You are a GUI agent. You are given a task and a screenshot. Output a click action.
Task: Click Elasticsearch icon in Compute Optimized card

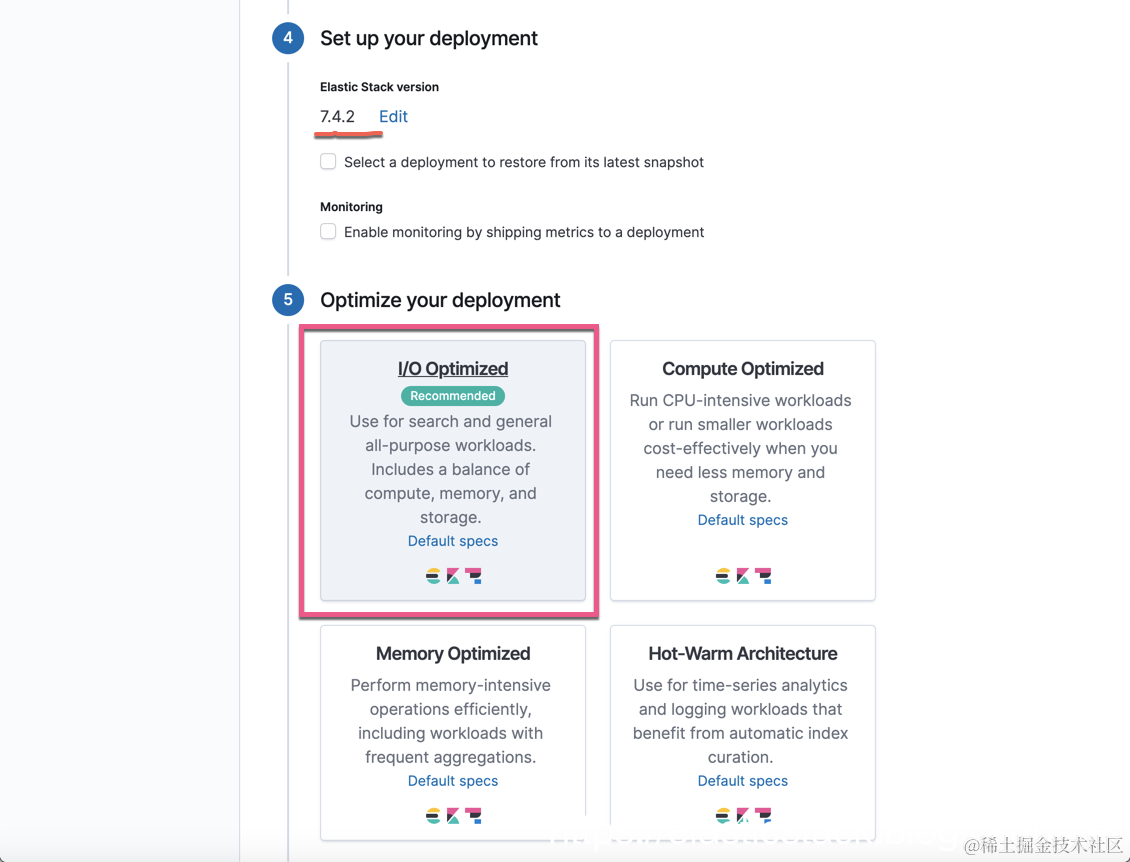tap(723, 576)
